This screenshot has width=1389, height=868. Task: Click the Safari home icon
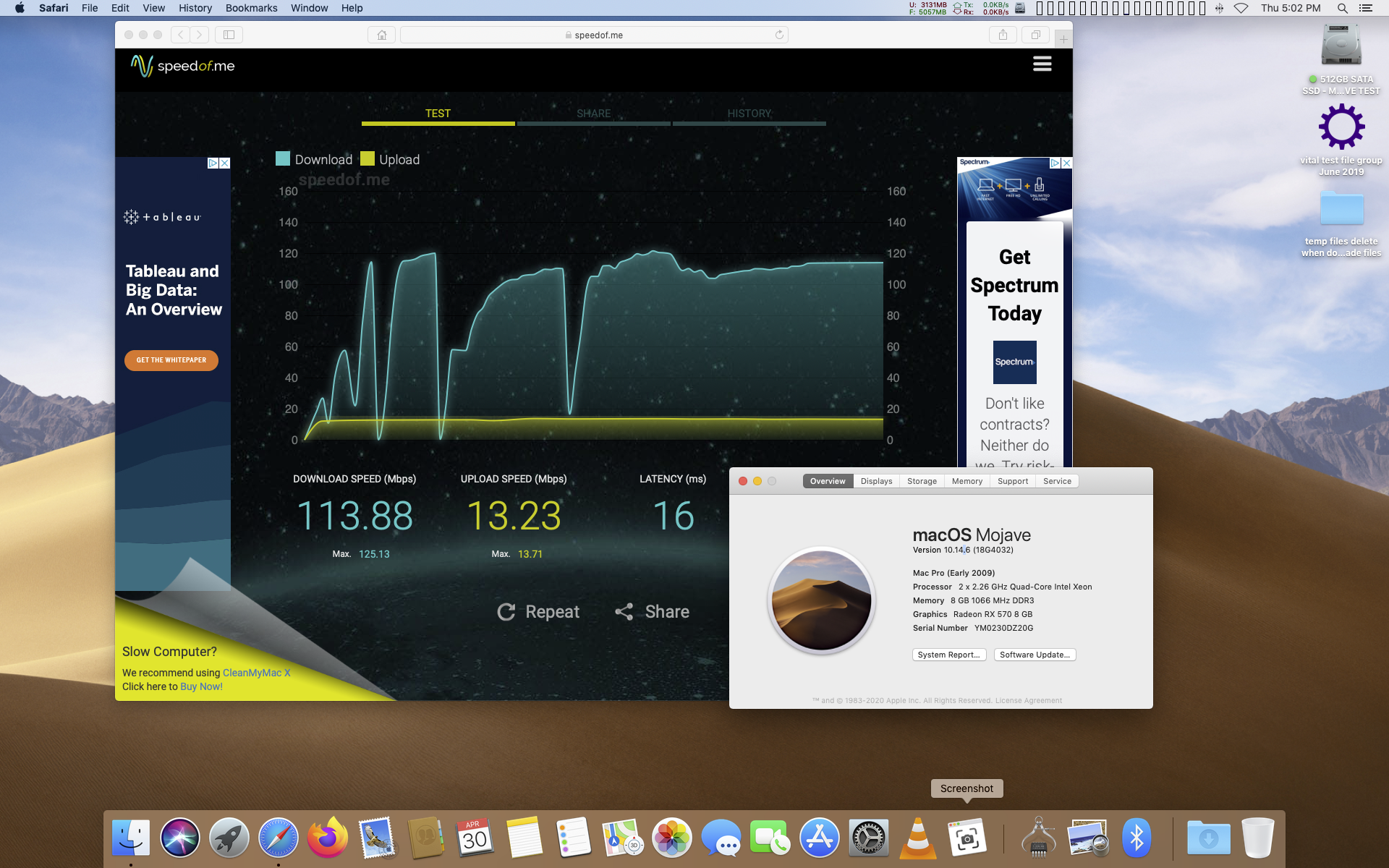click(x=381, y=35)
